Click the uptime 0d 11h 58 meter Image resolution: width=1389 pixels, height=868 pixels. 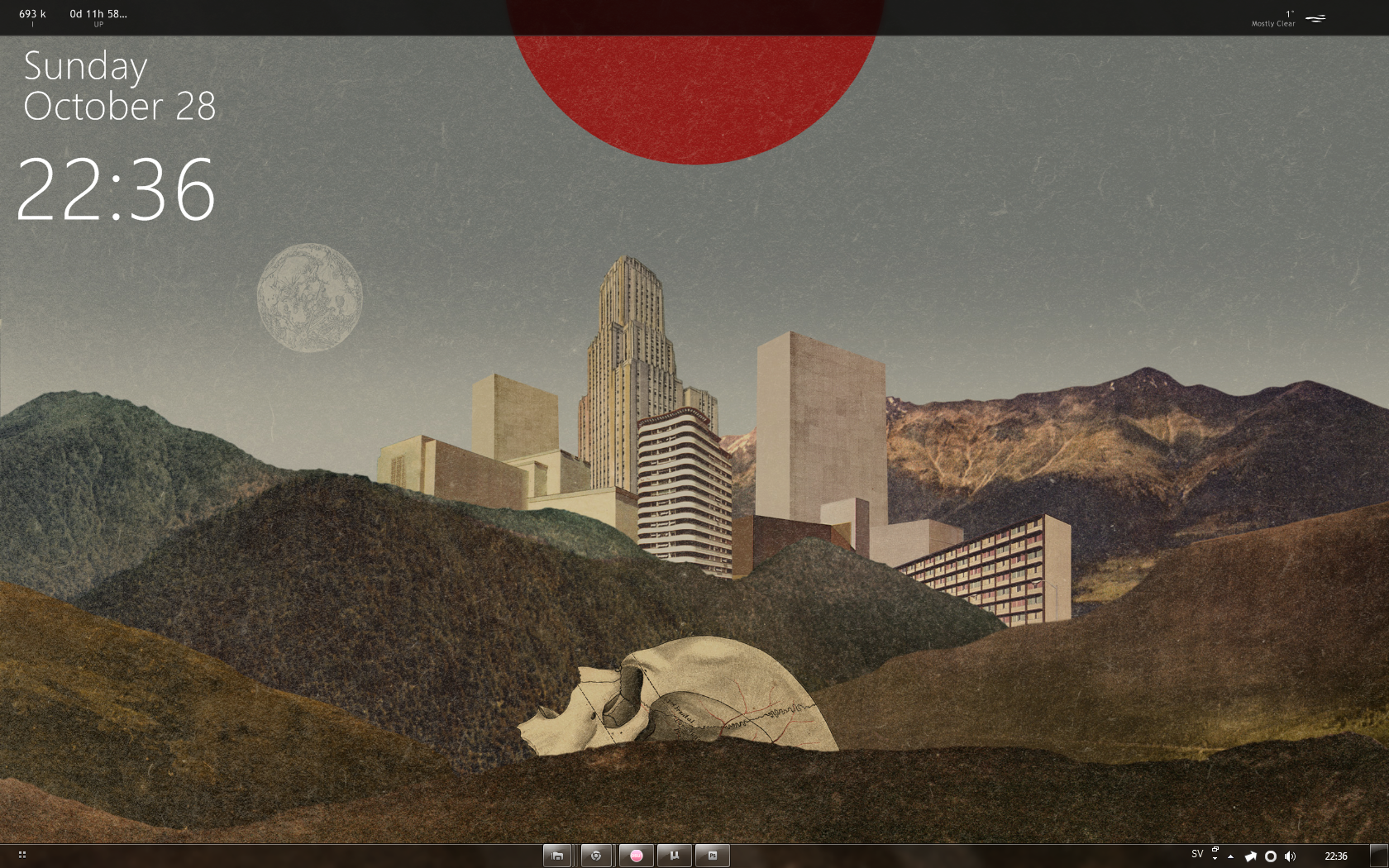pos(98,14)
